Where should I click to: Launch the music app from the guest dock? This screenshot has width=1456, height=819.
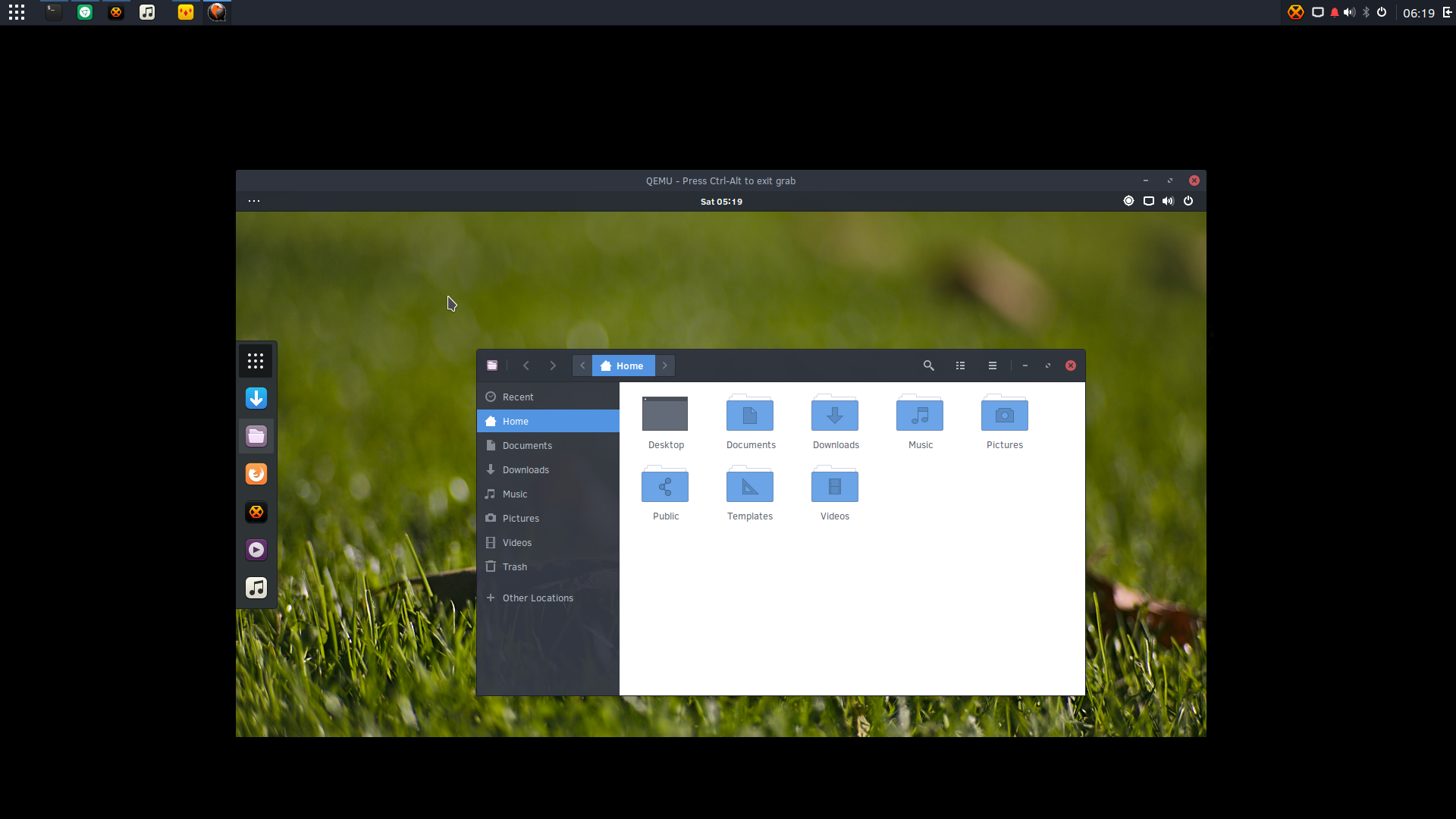click(x=256, y=588)
